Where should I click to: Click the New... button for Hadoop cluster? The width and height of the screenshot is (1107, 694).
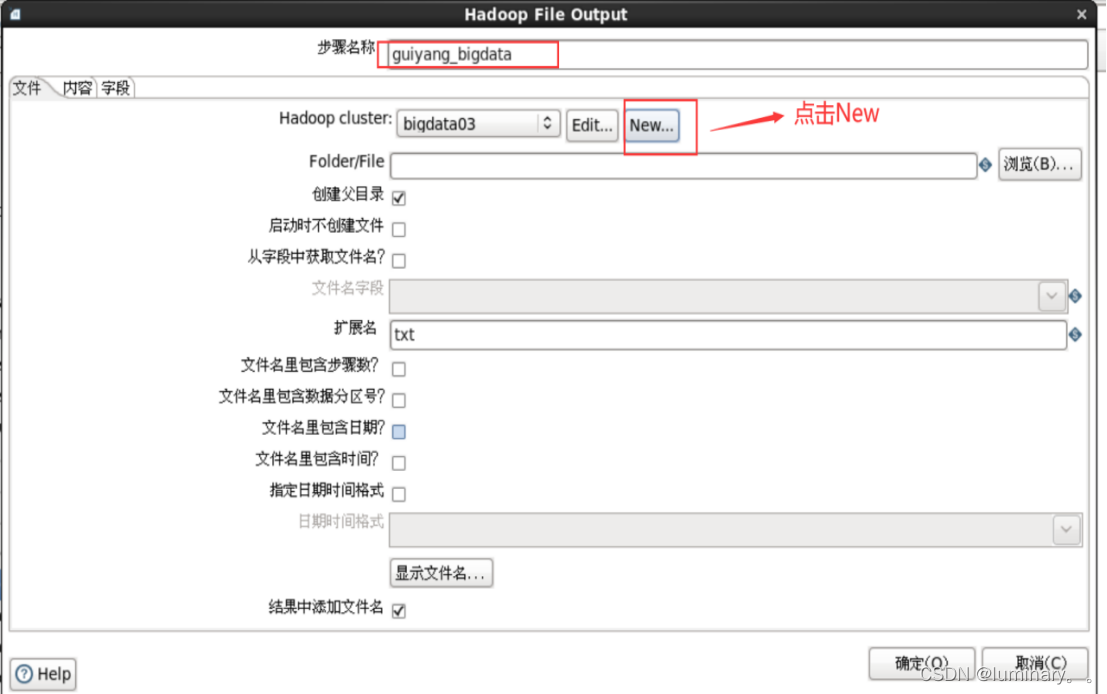(651, 125)
